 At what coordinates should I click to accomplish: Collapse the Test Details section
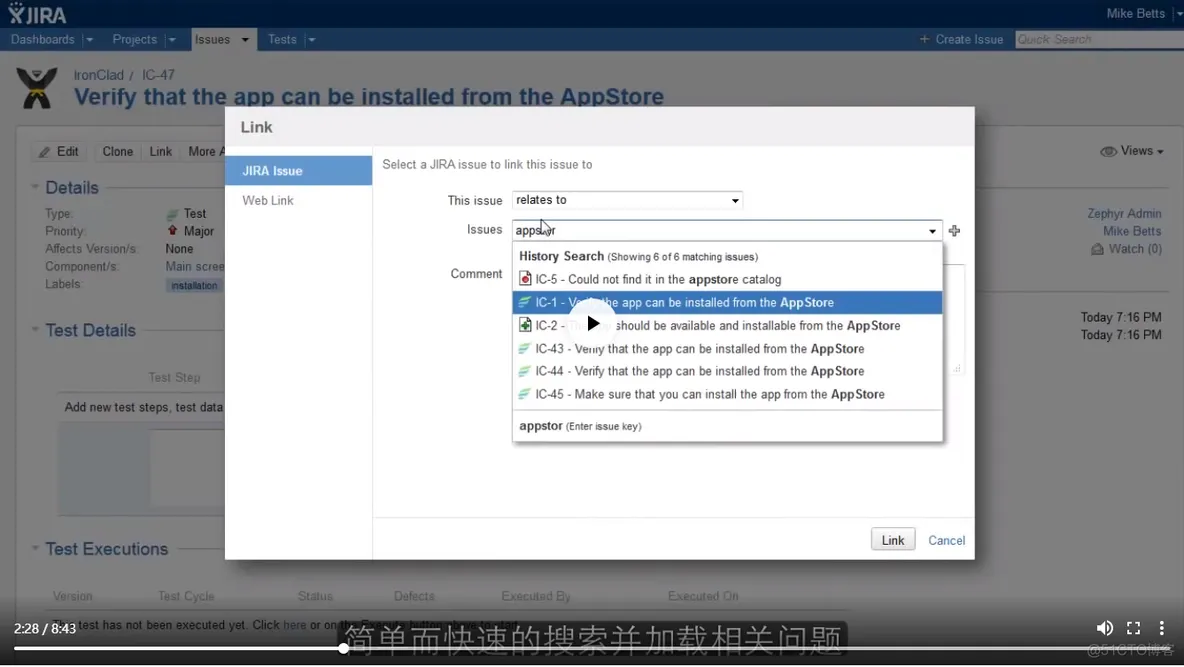coord(35,329)
